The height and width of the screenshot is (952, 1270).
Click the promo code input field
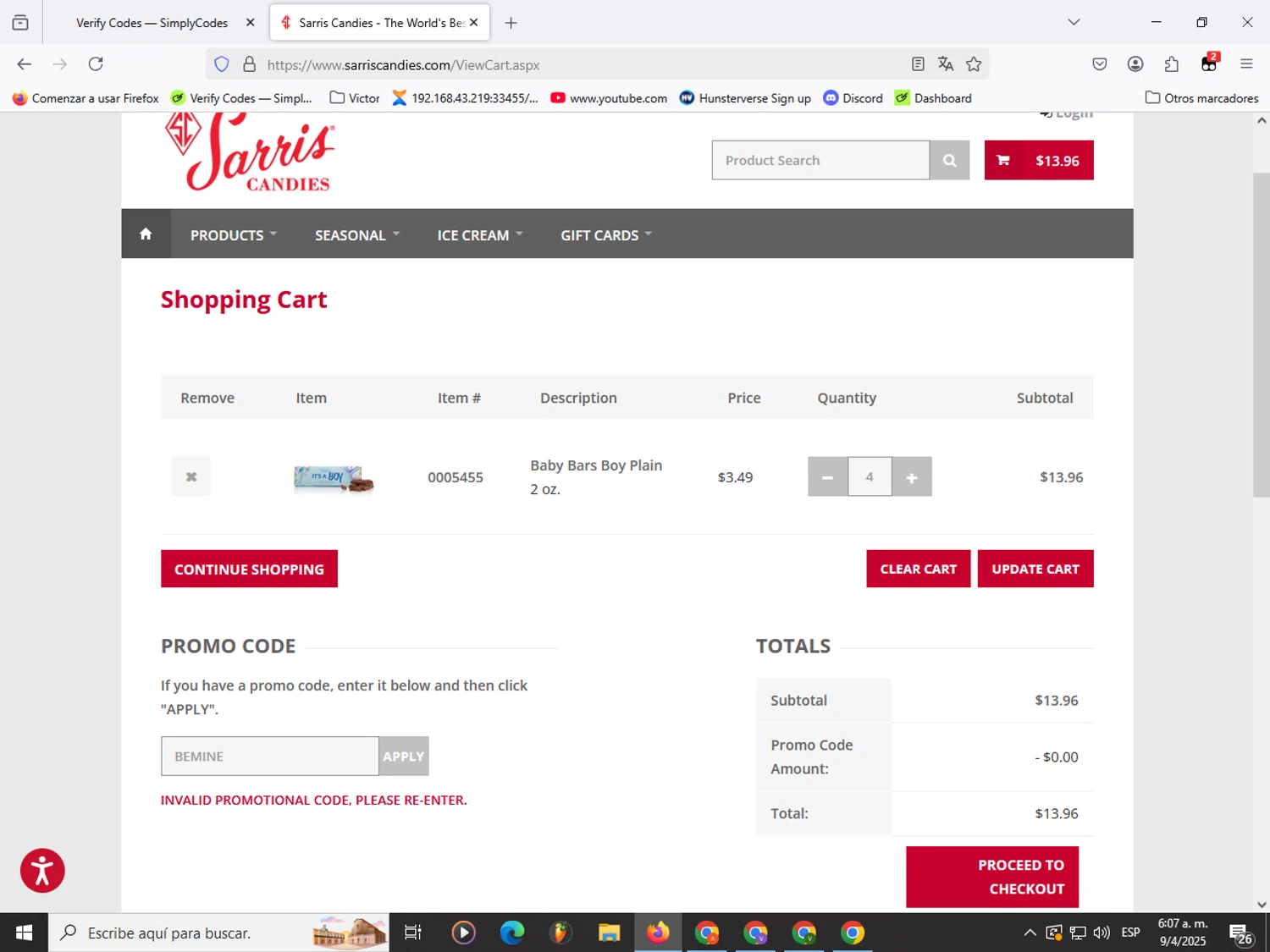[269, 756]
